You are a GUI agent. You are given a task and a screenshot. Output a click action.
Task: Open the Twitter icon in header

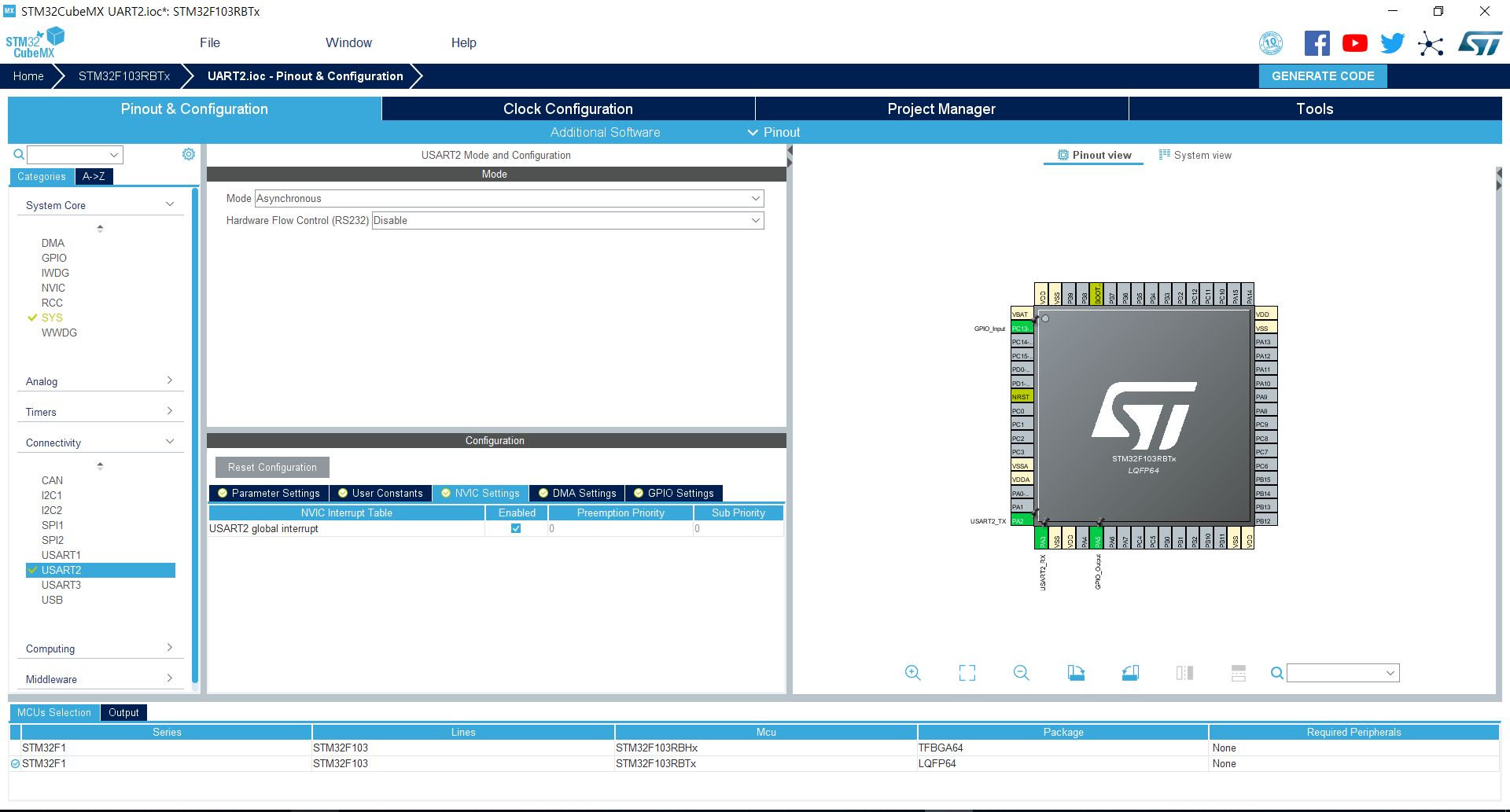click(1392, 43)
